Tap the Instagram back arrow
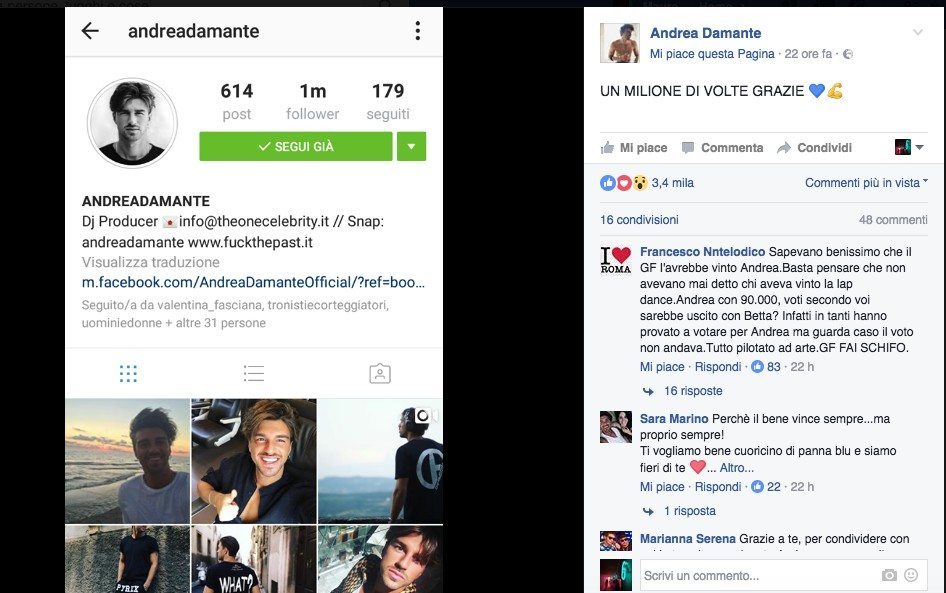 pos(90,31)
